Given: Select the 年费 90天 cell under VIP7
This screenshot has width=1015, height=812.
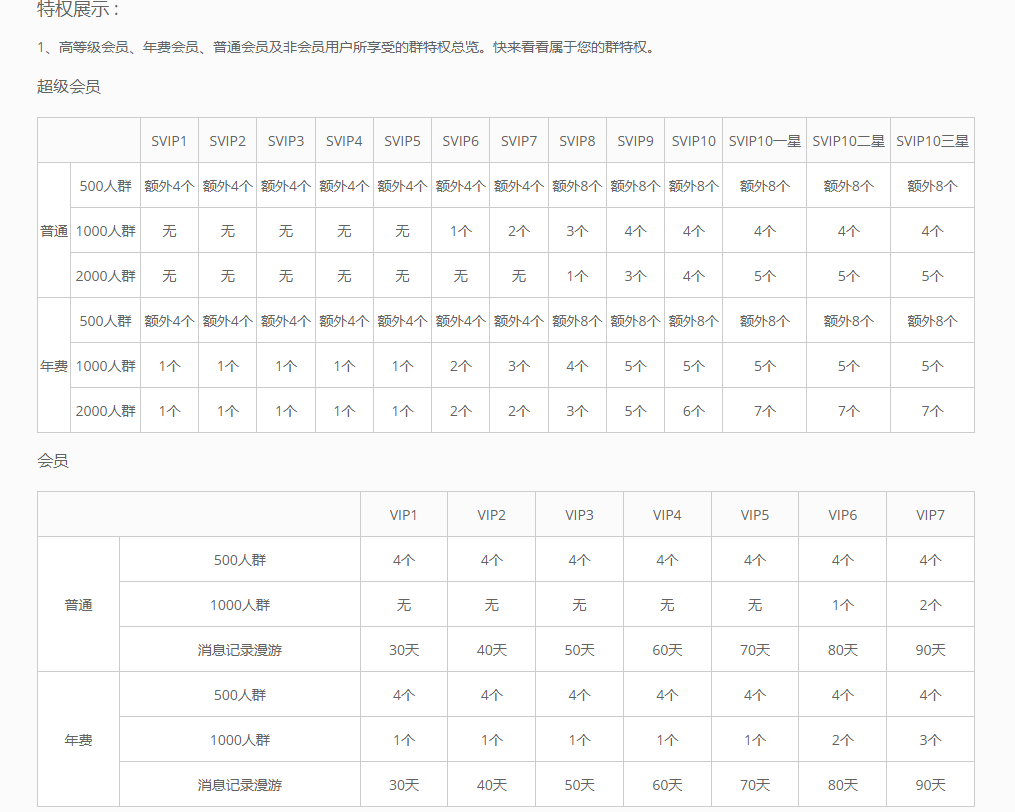Looking at the screenshot, I should (x=930, y=785).
